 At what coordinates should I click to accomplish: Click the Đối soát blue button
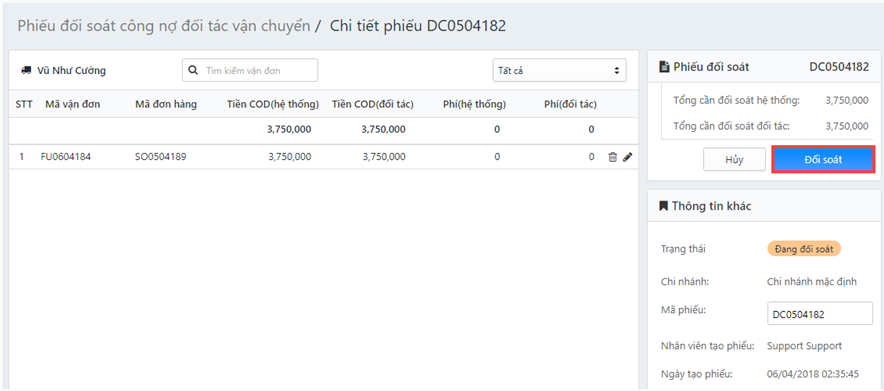[x=823, y=159]
